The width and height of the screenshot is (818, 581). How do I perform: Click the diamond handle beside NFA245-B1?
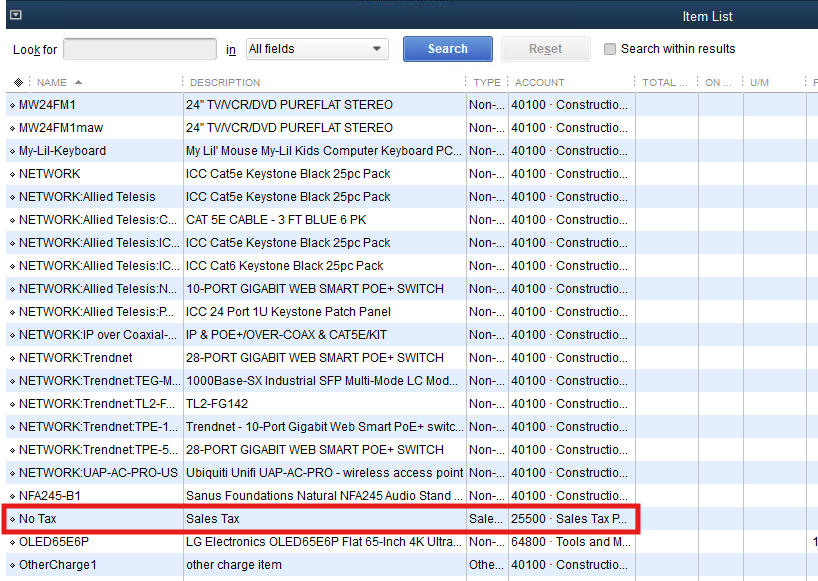[x=13, y=496]
